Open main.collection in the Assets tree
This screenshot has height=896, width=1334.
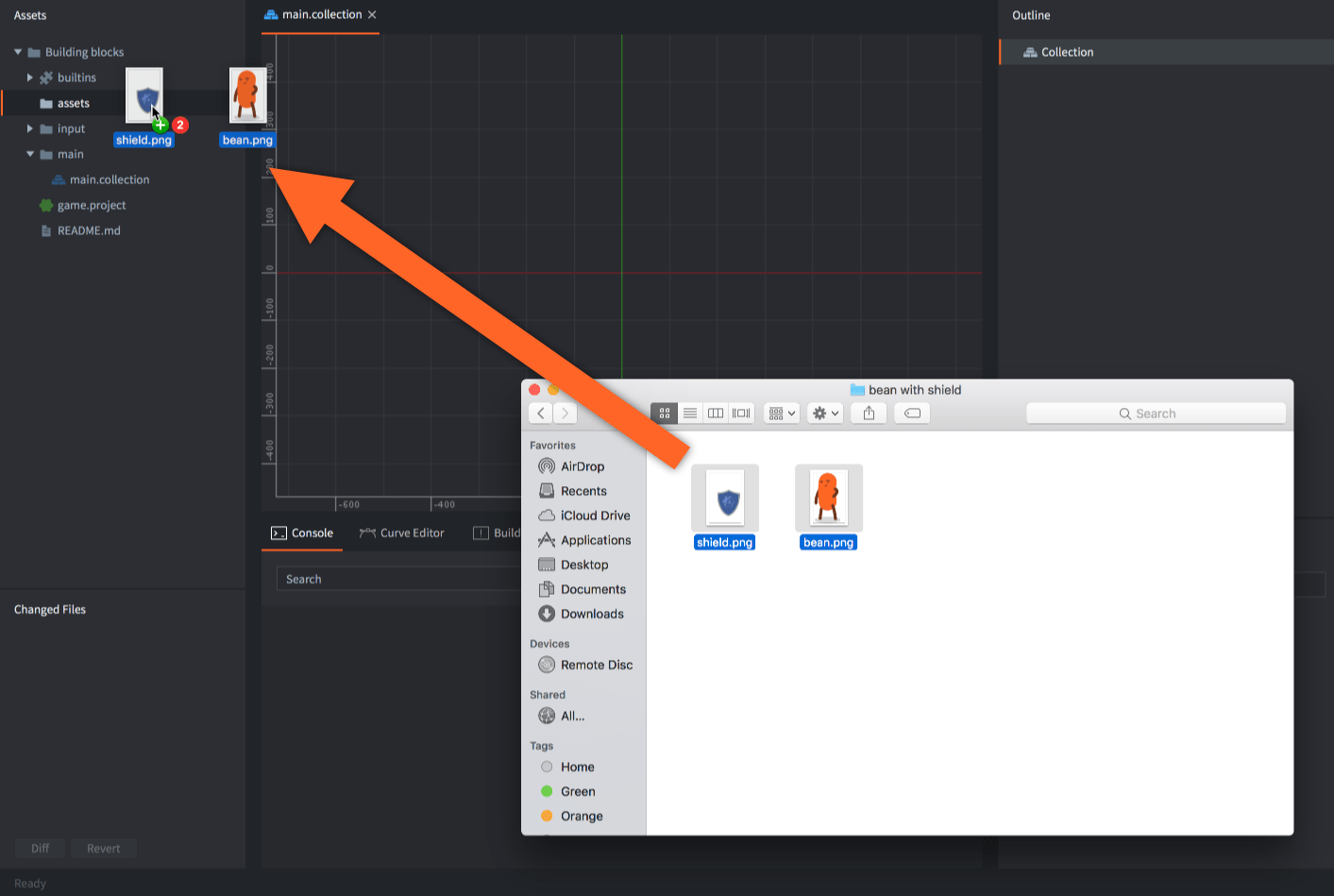(x=109, y=179)
